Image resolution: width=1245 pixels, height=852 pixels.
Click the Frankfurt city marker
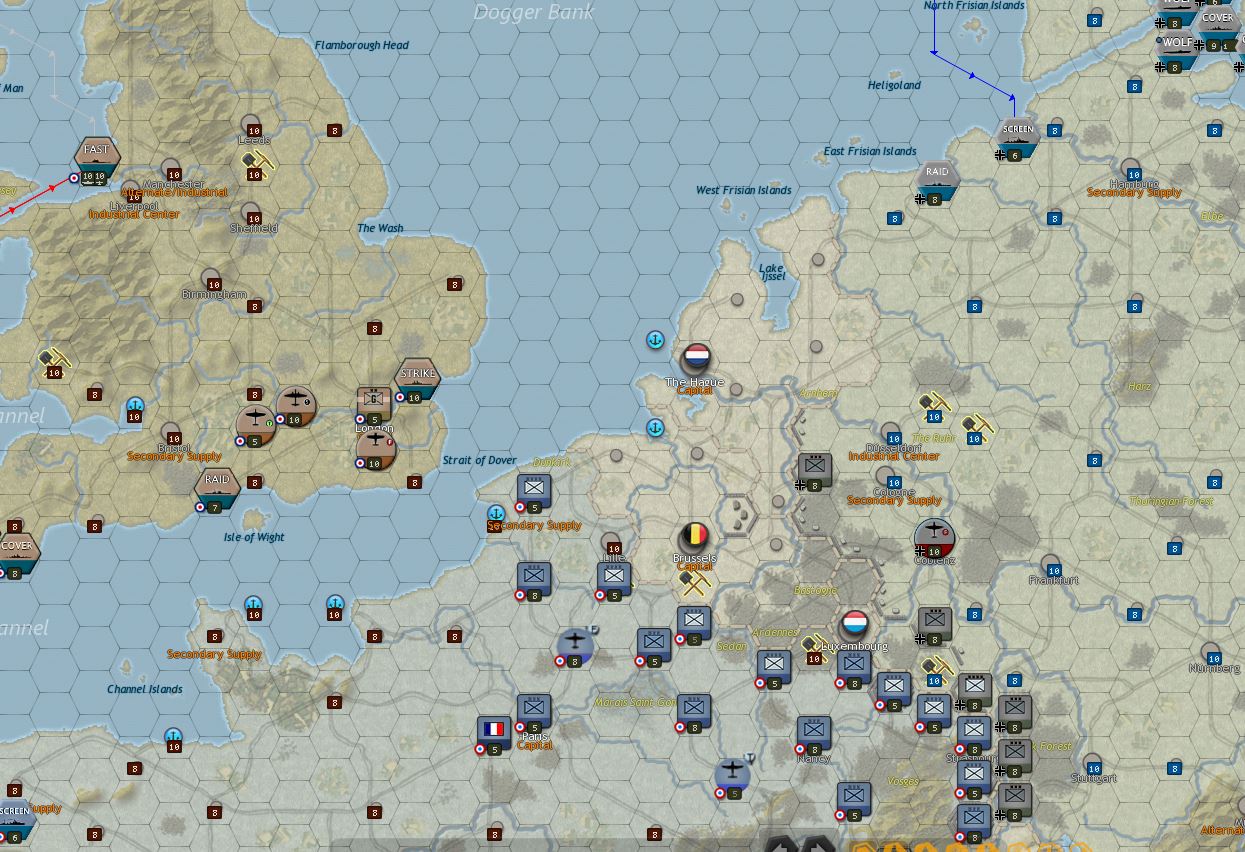pyautogui.click(x=1051, y=565)
